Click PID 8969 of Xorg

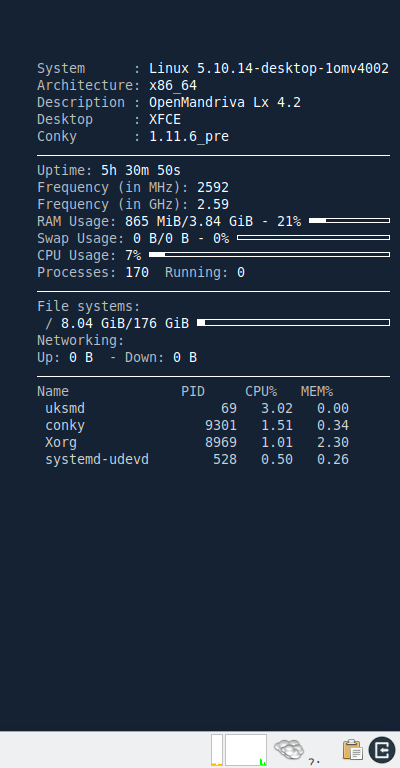point(221,442)
